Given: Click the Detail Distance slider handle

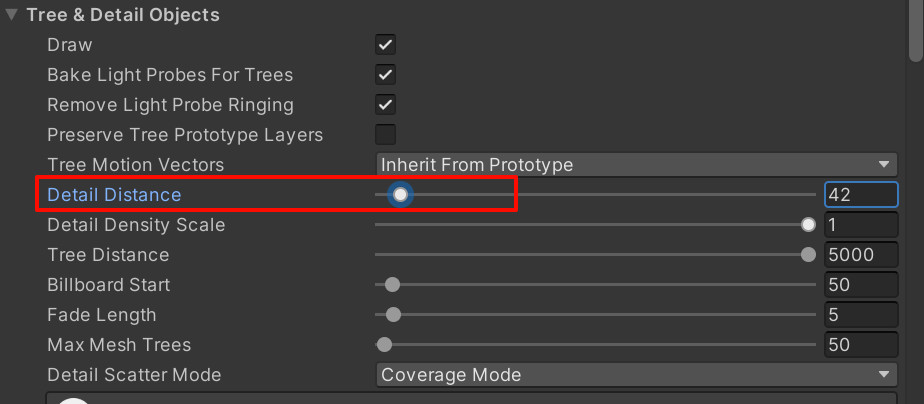Looking at the screenshot, I should [x=400, y=194].
